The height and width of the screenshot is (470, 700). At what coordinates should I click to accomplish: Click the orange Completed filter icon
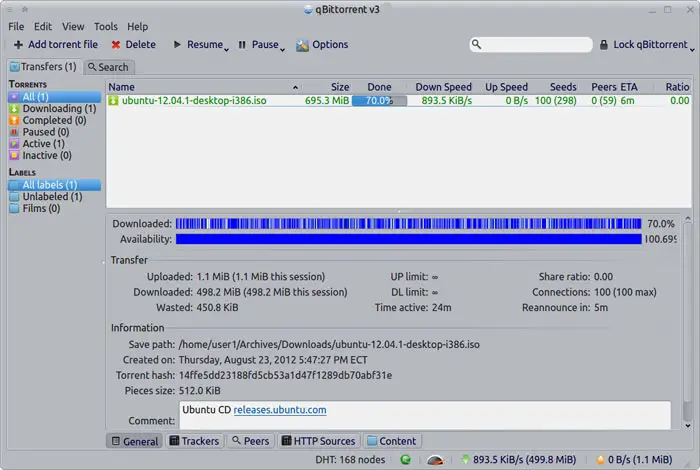click(14, 120)
